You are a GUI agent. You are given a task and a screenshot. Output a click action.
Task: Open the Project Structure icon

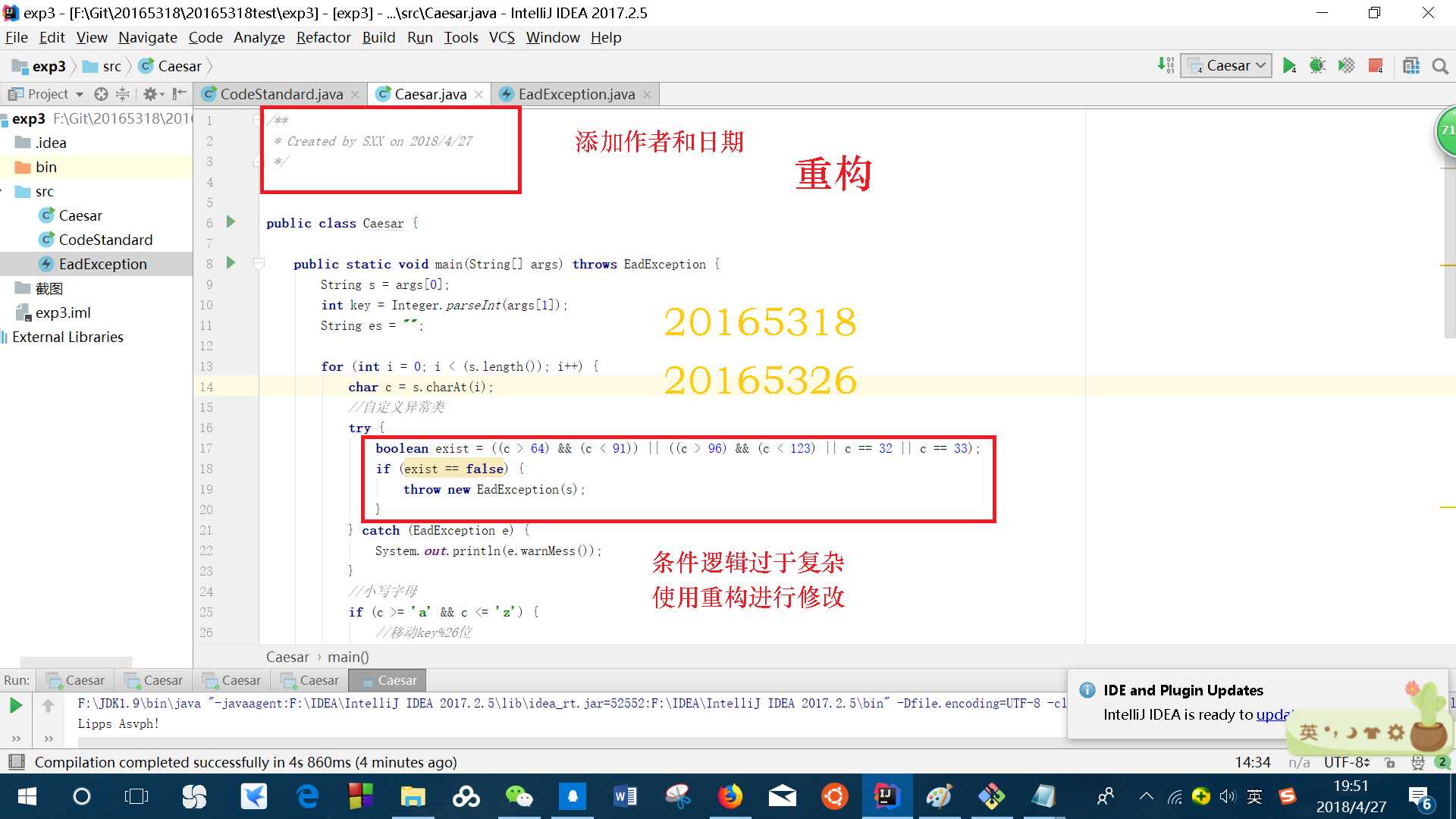(x=1410, y=66)
